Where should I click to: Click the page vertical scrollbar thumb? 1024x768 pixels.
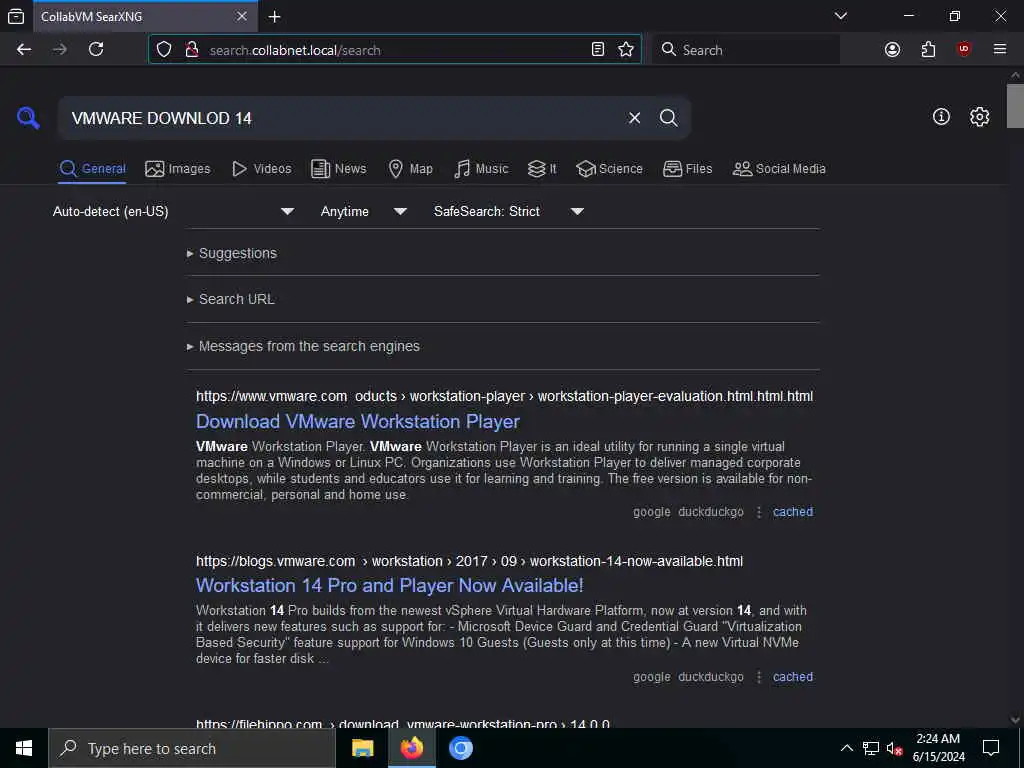click(1015, 106)
